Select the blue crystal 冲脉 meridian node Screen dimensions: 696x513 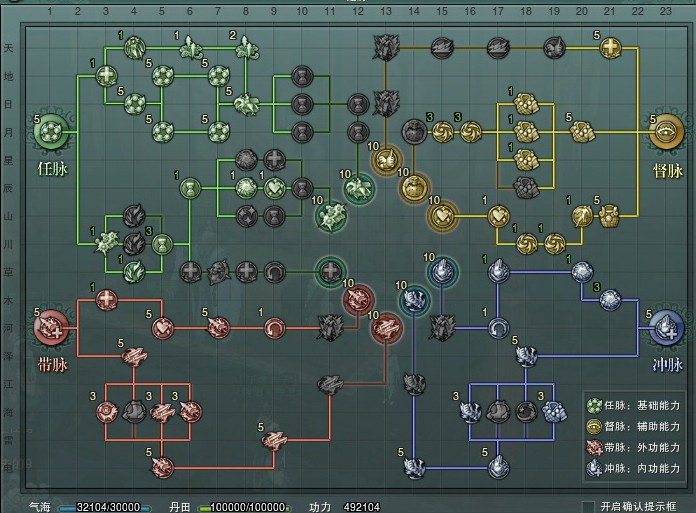tap(666, 326)
